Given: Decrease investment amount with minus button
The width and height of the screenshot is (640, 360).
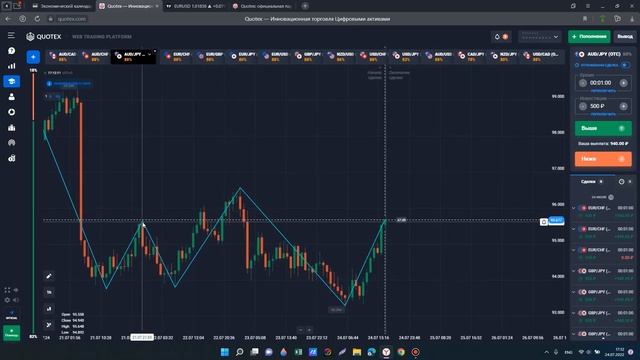Looking at the screenshot, I should pyautogui.click(x=582, y=107).
